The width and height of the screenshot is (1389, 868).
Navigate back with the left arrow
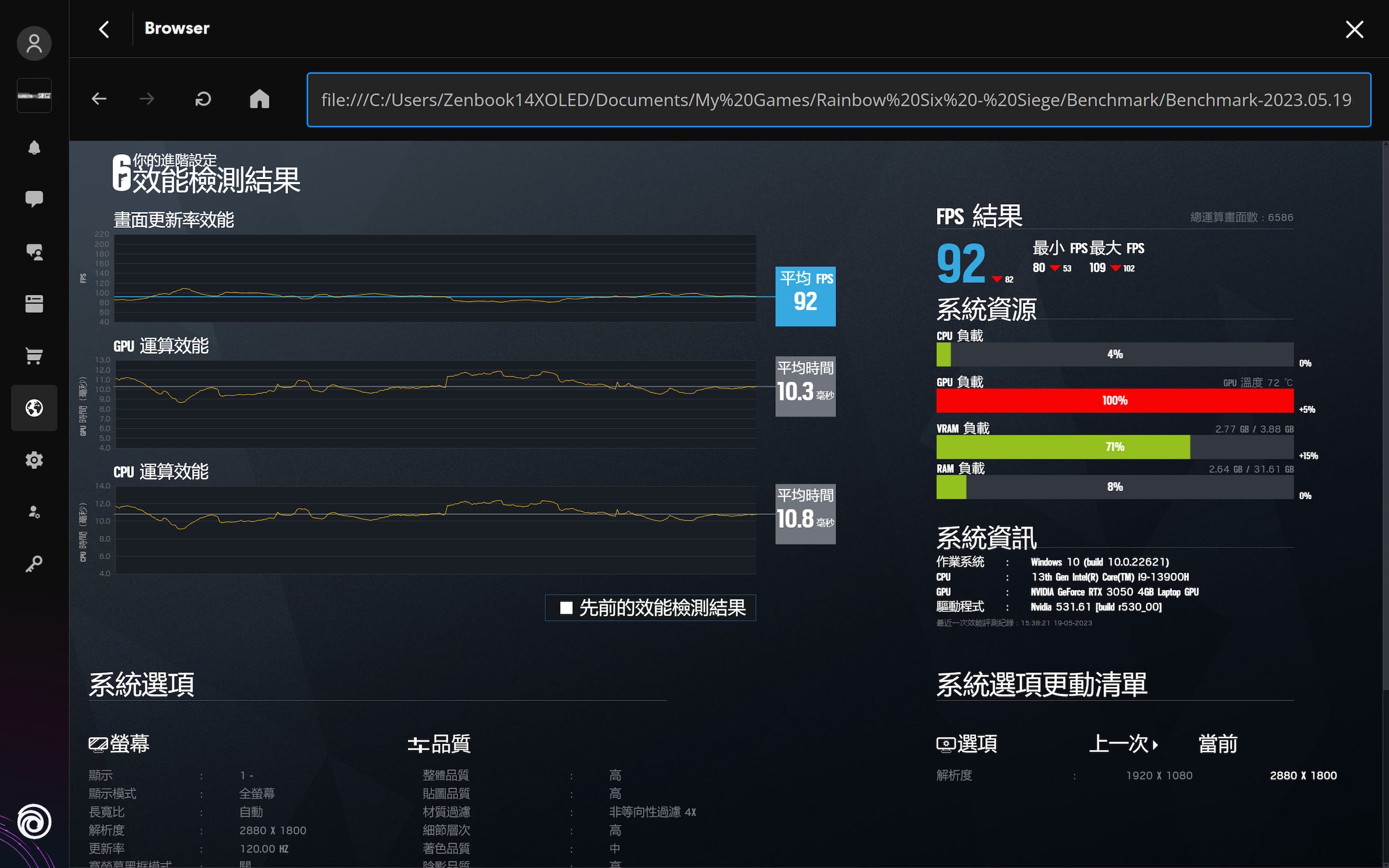tap(99, 99)
